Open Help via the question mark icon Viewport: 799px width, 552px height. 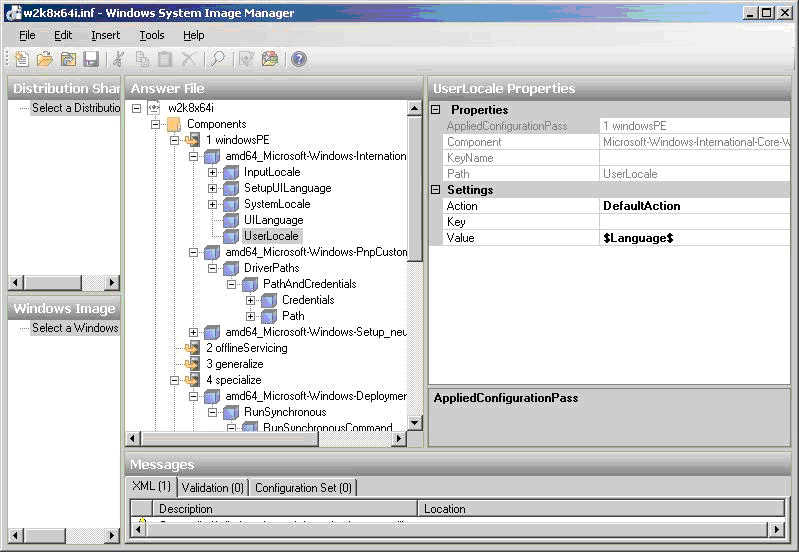click(x=298, y=60)
